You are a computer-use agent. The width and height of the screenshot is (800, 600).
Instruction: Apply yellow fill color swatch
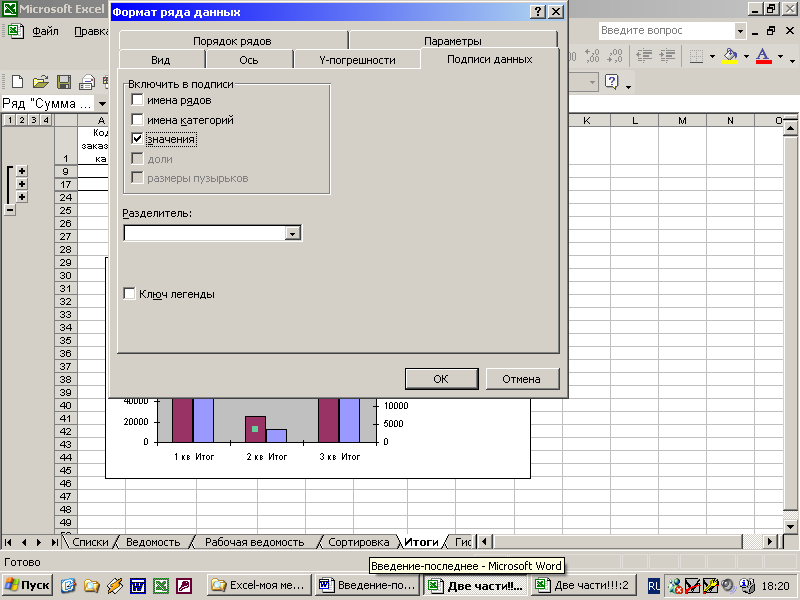[731, 56]
